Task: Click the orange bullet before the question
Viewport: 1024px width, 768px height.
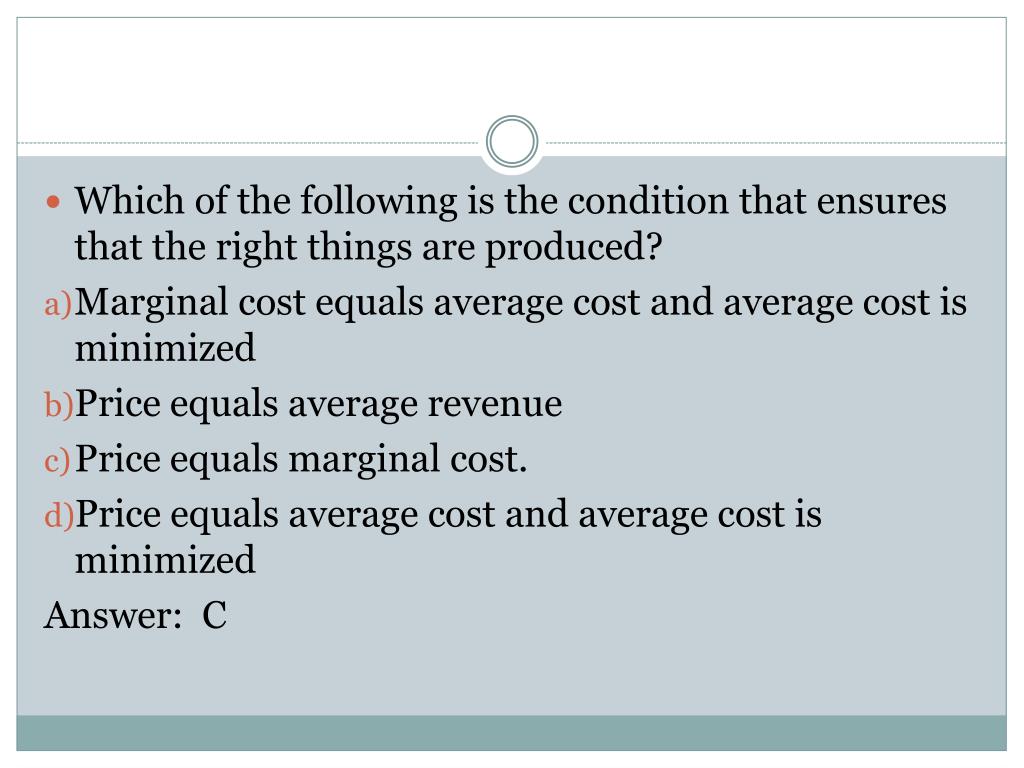Action: point(54,201)
